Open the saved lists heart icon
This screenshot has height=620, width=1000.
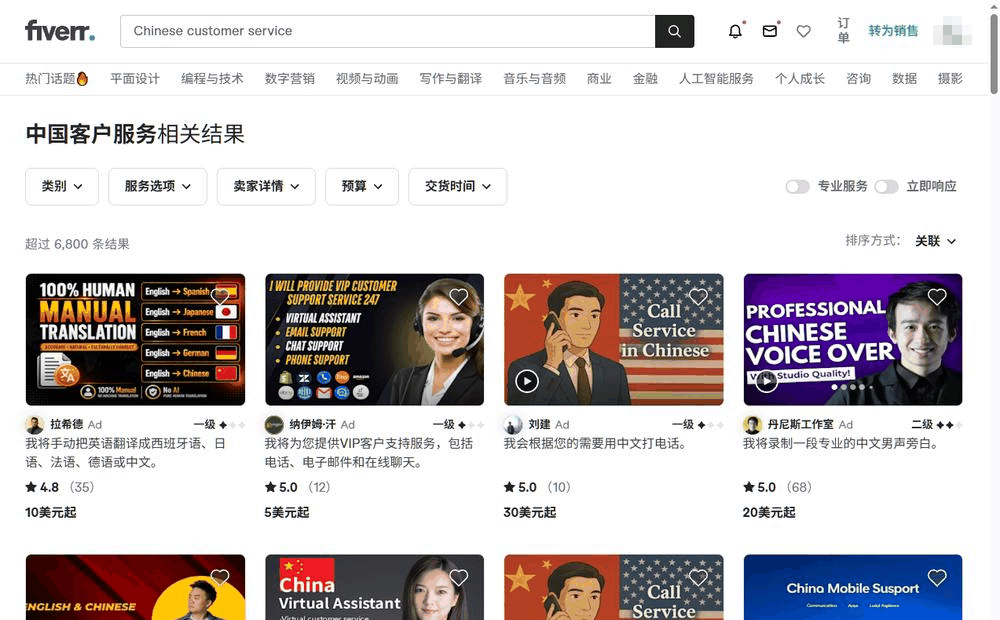(804, 31)
